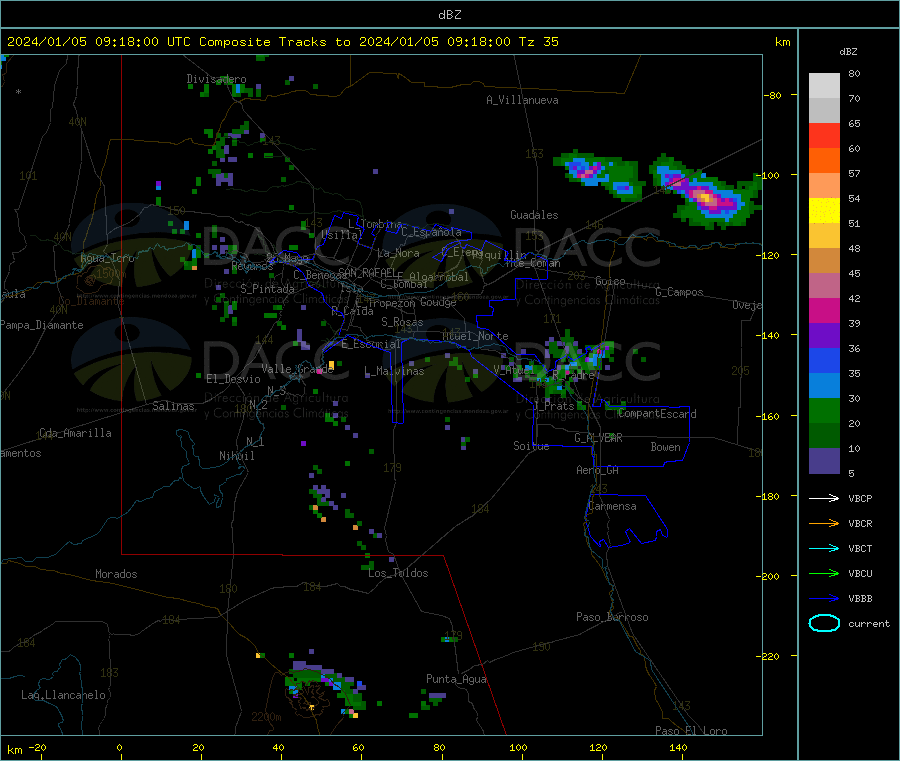Click the Salinas place label
The image size is (900, 761).
tap(173, 406)
